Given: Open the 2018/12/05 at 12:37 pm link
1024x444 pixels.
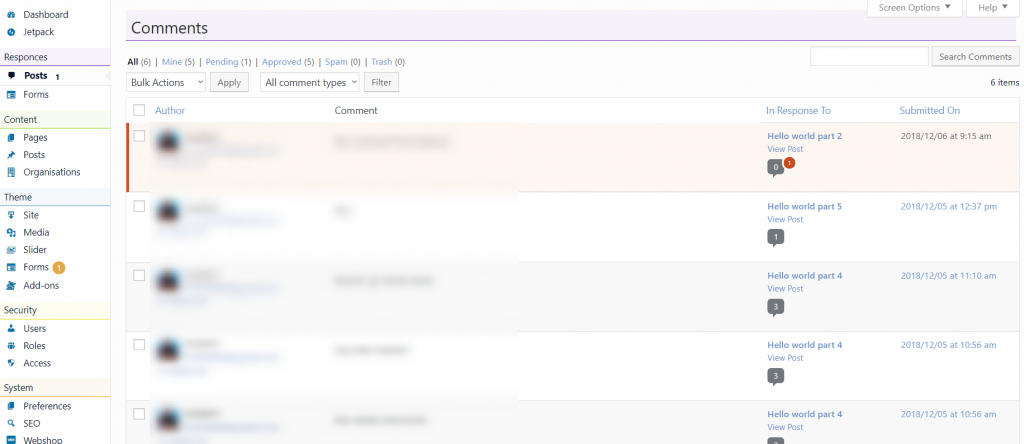Looking at the screenshot, I should click(949, 206).
